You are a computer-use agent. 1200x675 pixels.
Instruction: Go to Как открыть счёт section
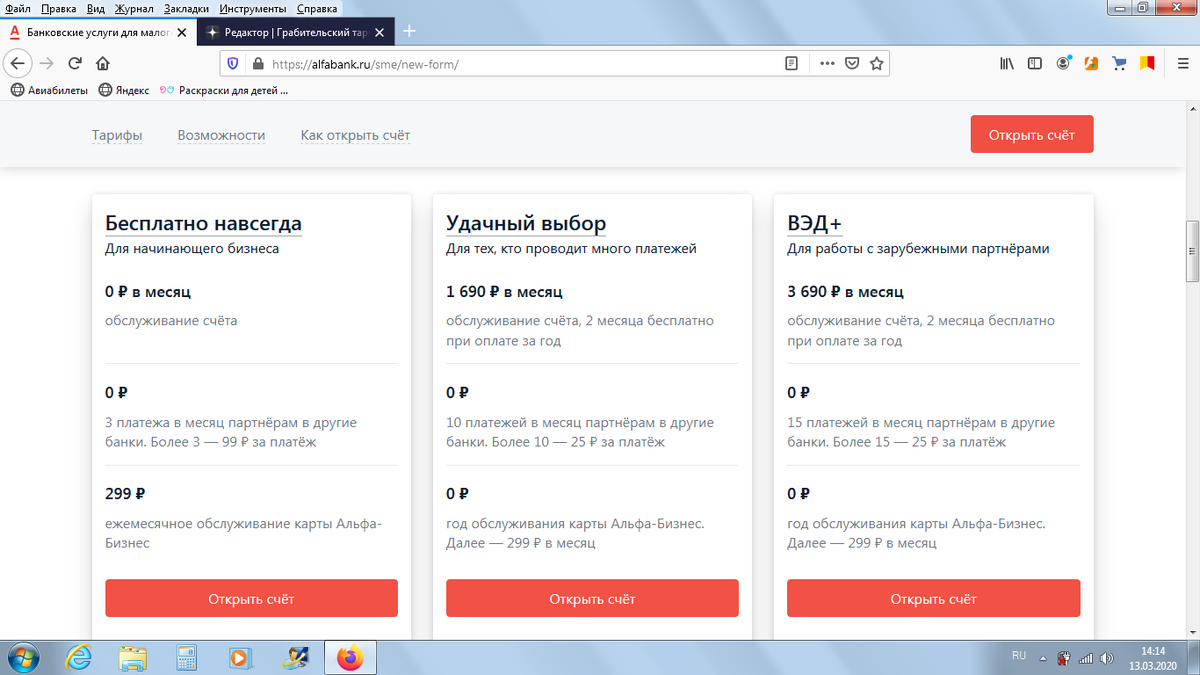click(x=355, y=135)
